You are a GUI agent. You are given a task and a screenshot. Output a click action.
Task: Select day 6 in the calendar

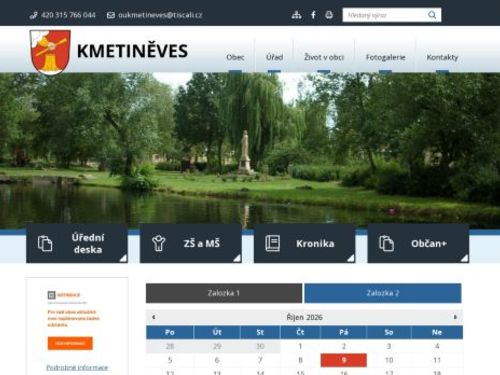[x=217, y=360]
